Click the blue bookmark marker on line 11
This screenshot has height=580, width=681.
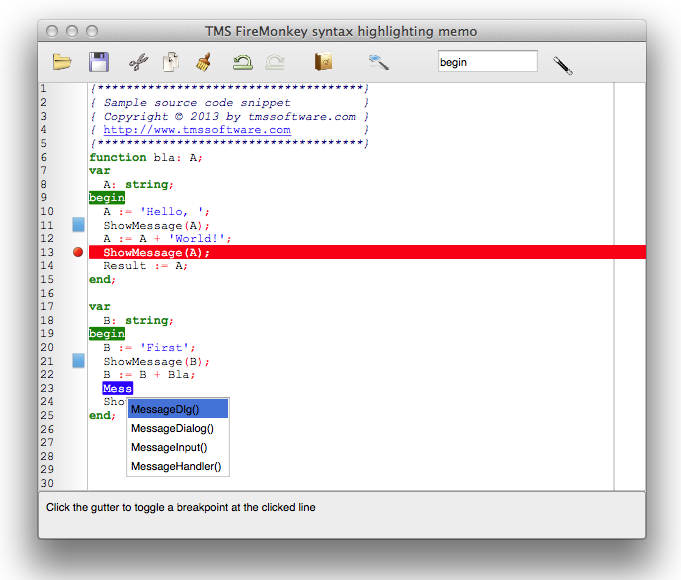point(78,225)
